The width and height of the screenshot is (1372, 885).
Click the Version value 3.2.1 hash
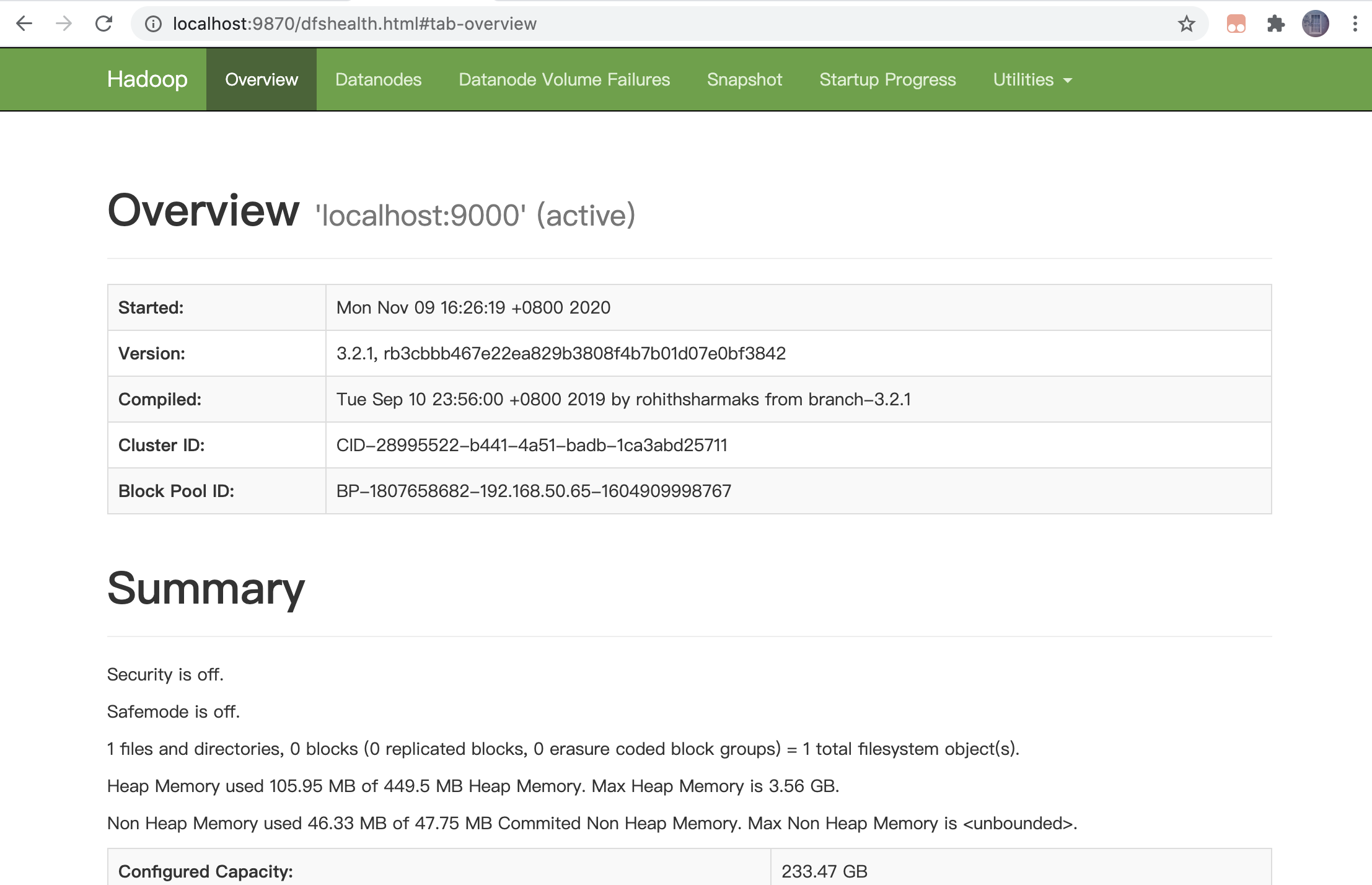pos(561,353)
